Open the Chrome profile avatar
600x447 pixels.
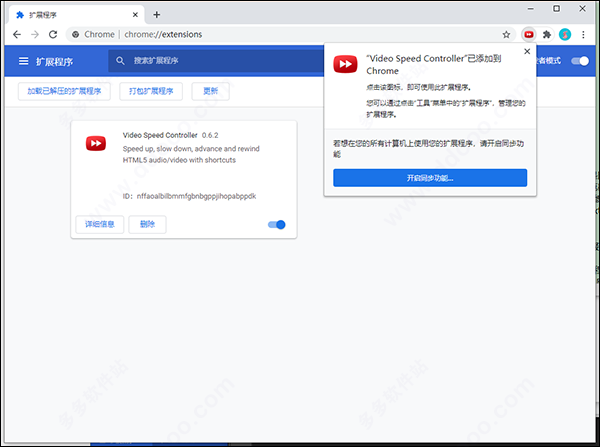(x=565, y=34)
